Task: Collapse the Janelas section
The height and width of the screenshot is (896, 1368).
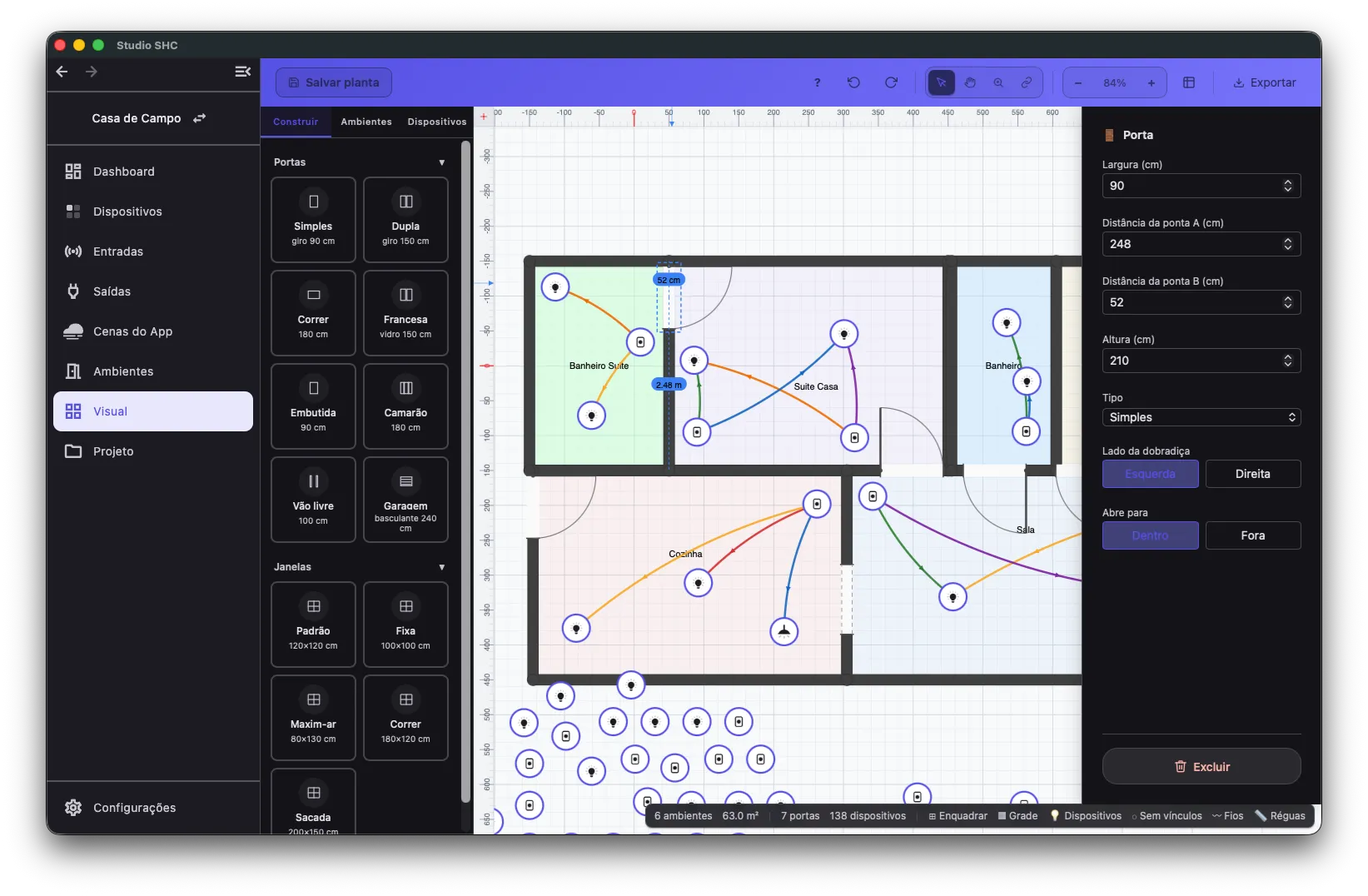Action: tap(442, 567)
